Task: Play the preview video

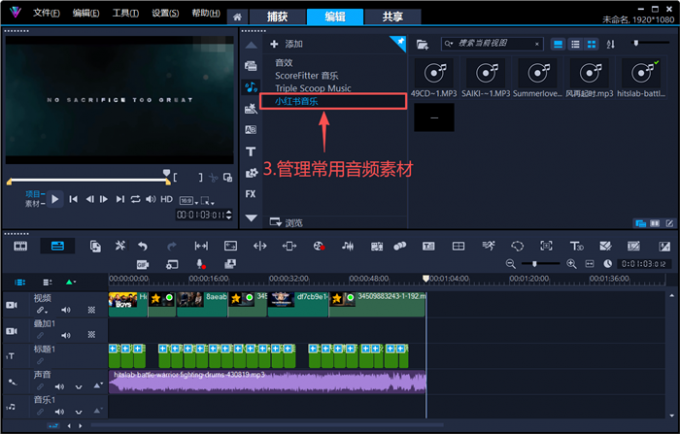Action: click(x=55, y=199)
